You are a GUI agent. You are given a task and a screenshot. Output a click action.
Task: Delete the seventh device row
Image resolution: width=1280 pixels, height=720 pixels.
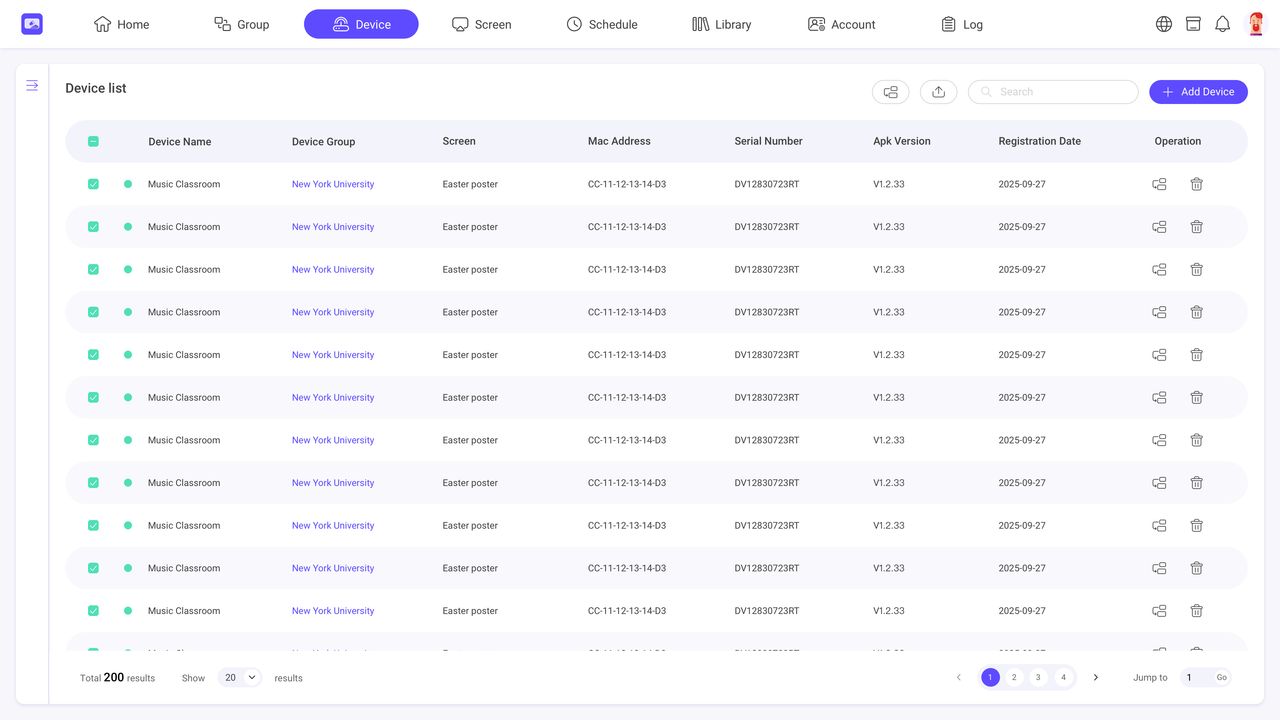click(1196, 440)
